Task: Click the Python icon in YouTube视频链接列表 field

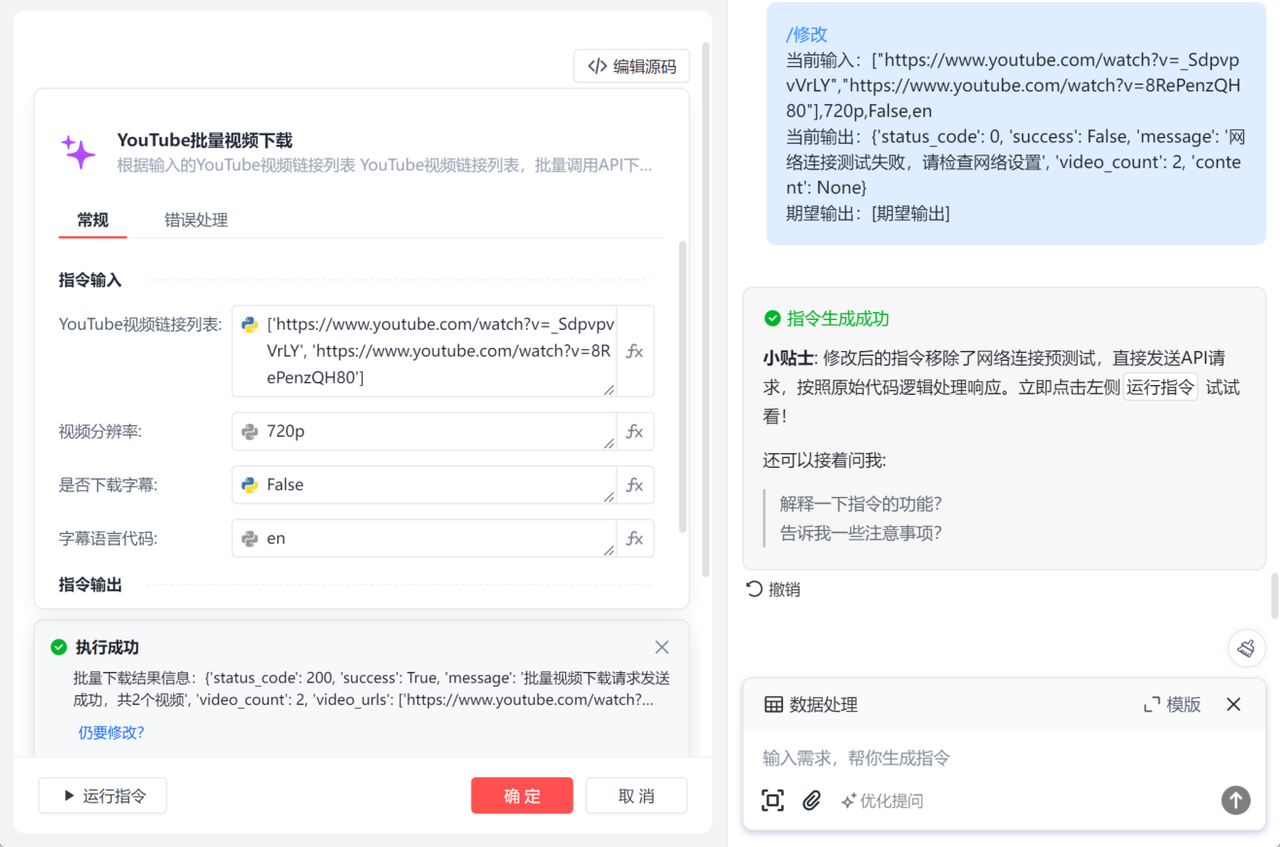Action: (250, 325)
